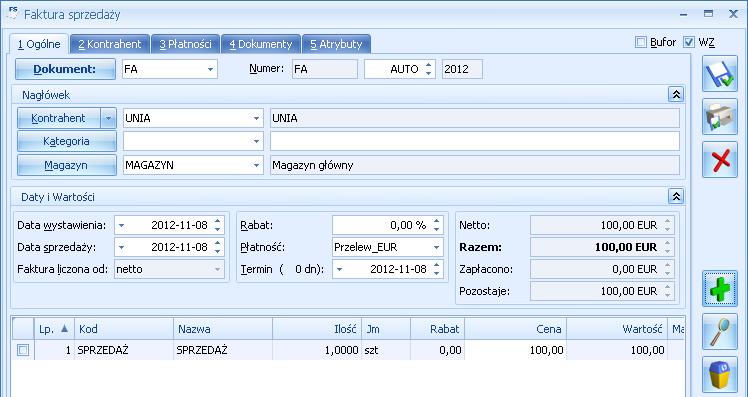
Task: Open the document type FA dropdown
Action: 210,69
